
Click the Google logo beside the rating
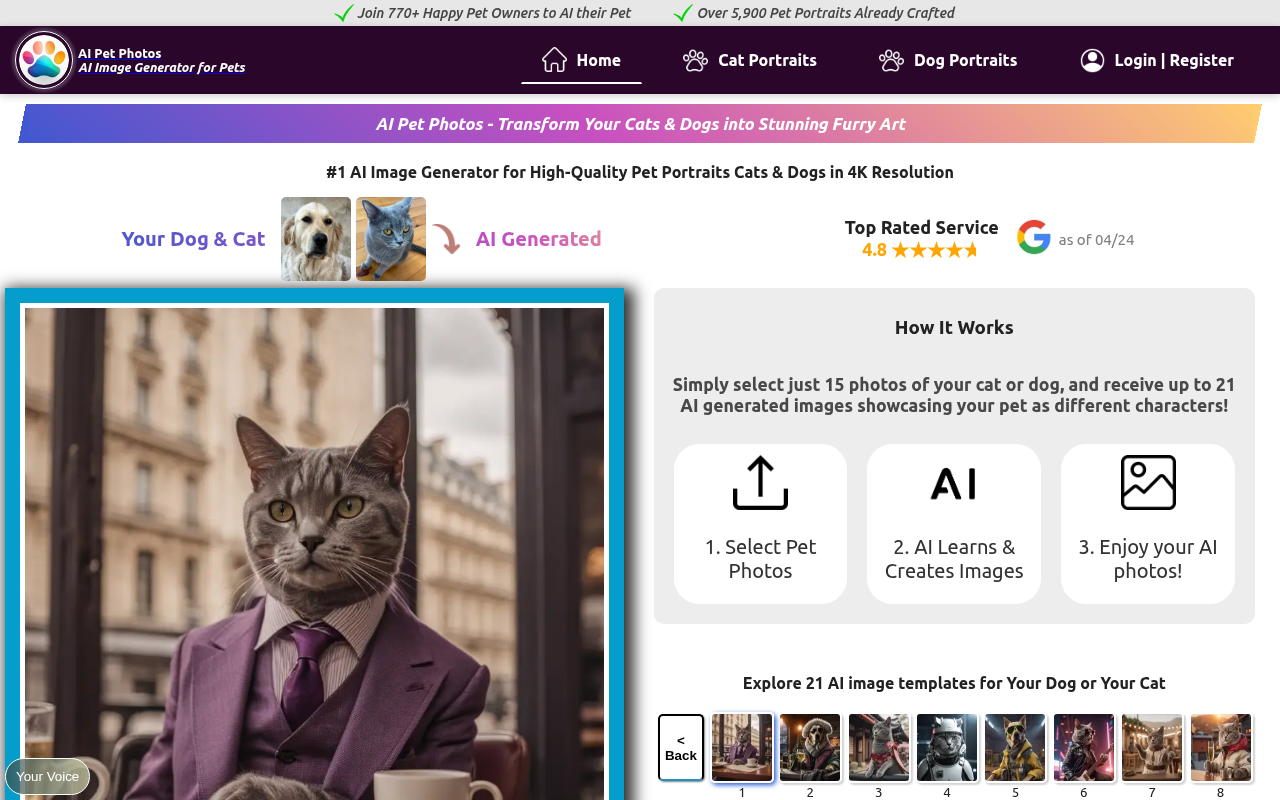pos(1032,238)
